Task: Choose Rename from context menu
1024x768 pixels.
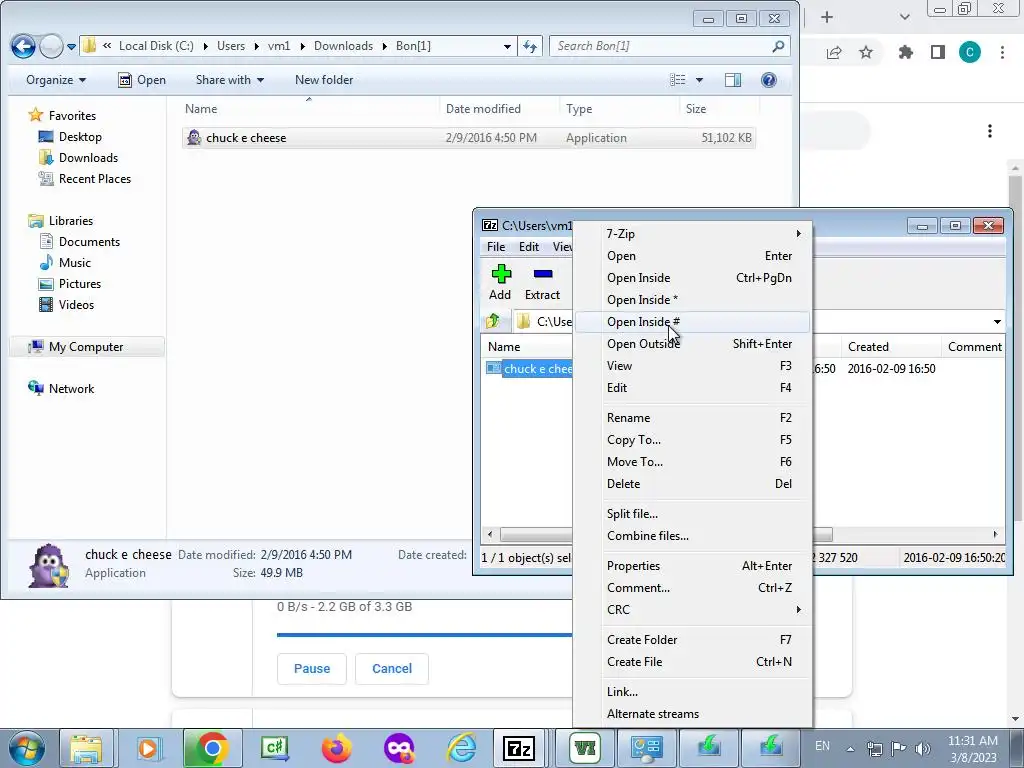Action: click(x=692, y=418)
